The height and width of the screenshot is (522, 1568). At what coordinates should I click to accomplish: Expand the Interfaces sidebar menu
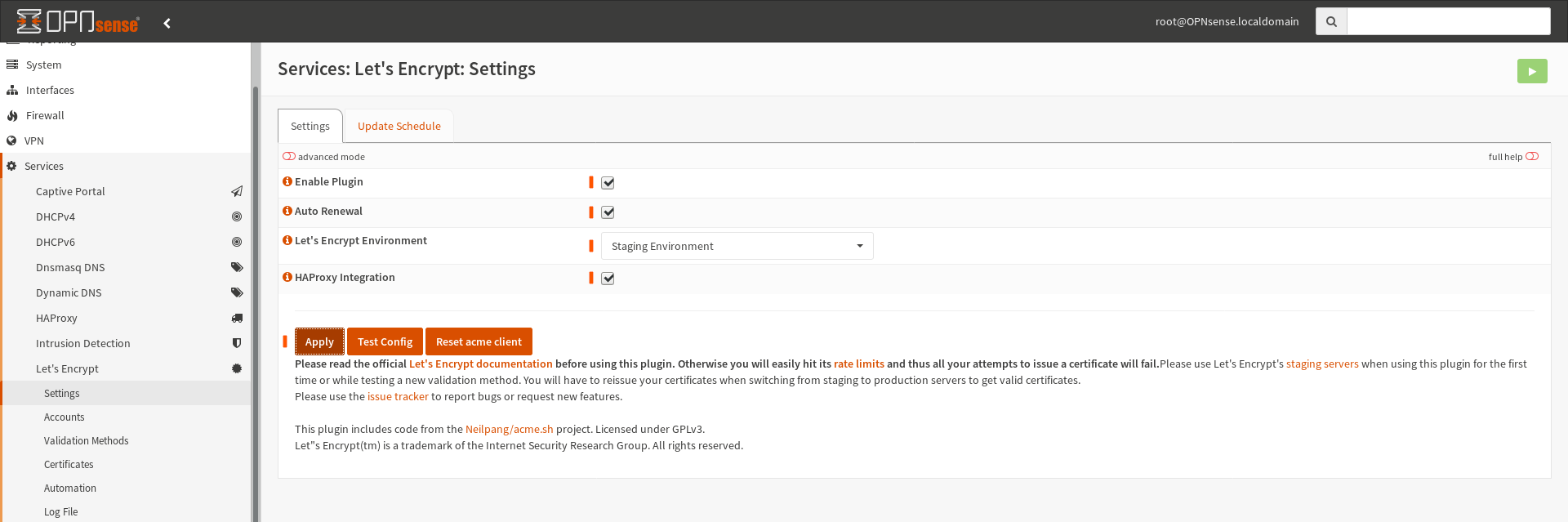click(x=50, y=90)
